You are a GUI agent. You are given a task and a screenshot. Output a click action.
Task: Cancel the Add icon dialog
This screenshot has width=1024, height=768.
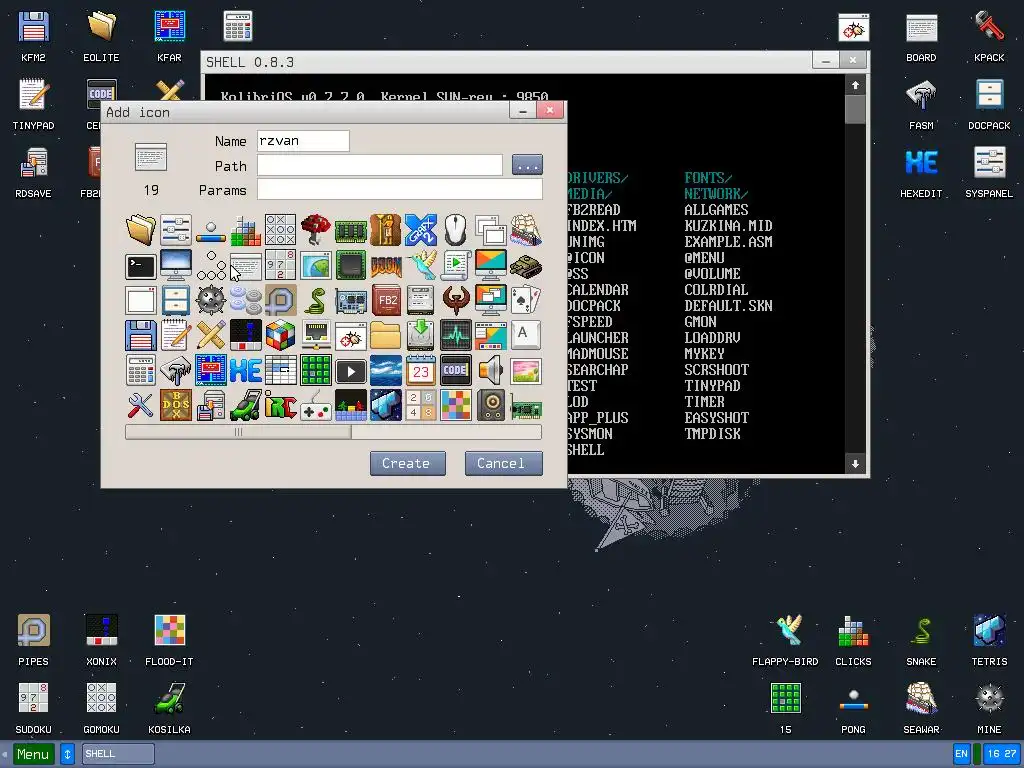point(503,463)
